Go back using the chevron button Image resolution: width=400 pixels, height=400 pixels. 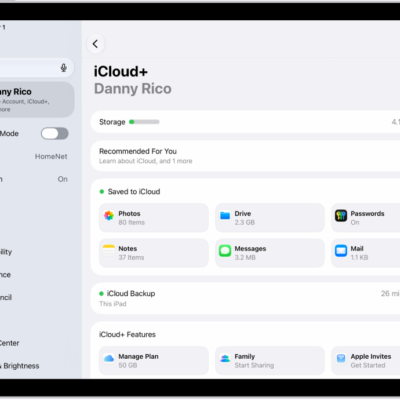(95, 44)
